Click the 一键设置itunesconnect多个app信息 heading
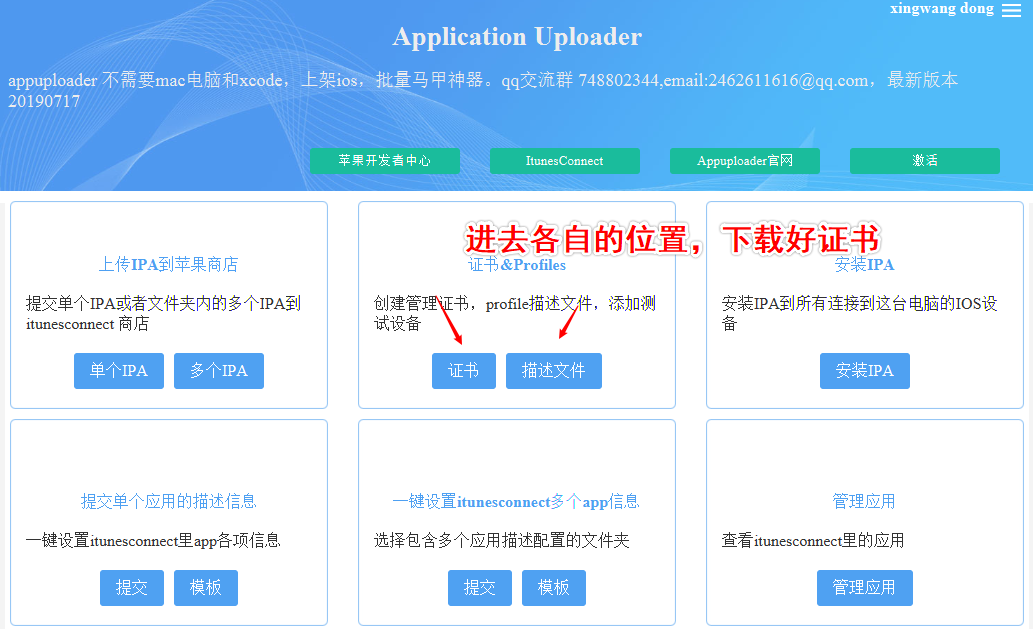 click(x=516, y=501)
